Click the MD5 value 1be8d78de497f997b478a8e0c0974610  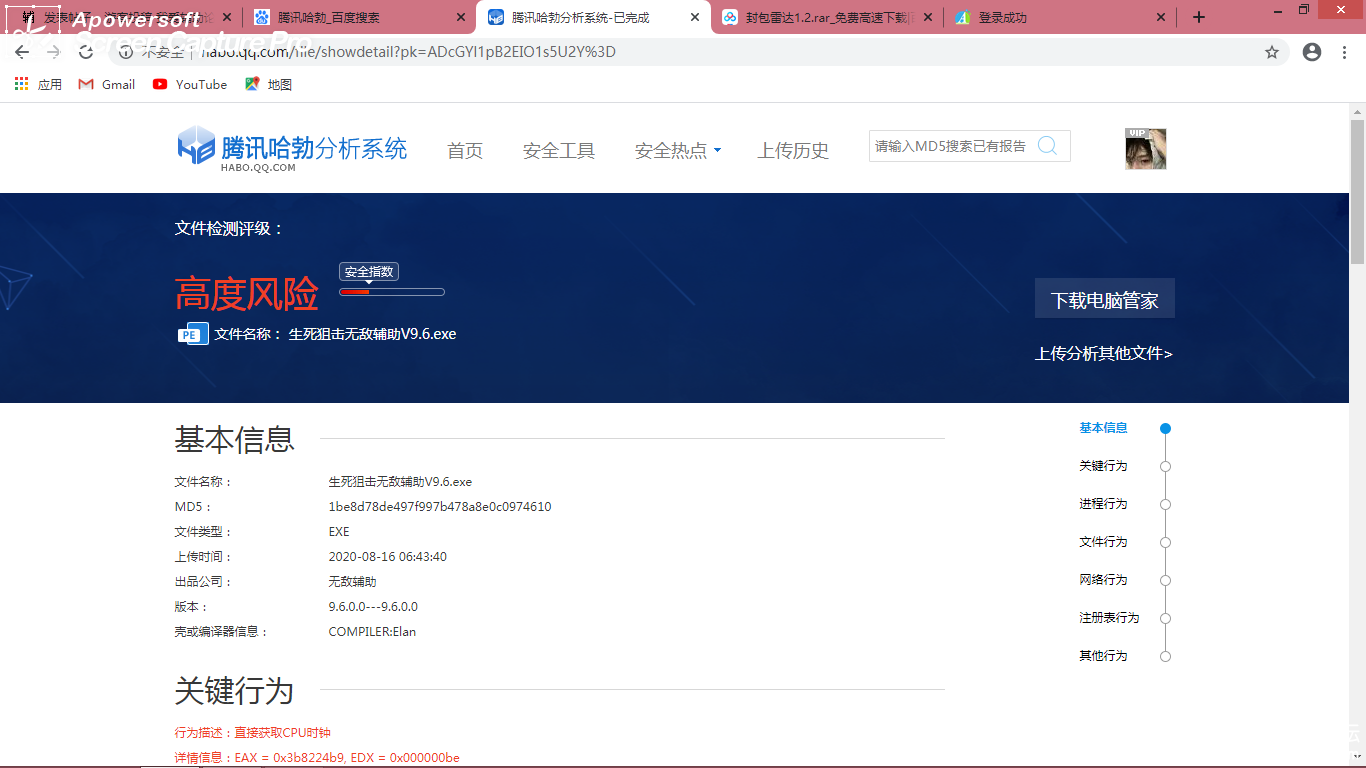(440, 507)
